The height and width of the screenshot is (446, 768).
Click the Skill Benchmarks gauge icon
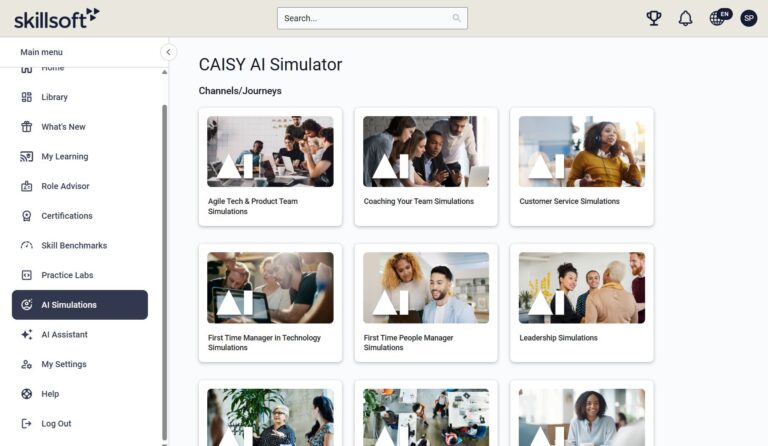coord(26,245)
